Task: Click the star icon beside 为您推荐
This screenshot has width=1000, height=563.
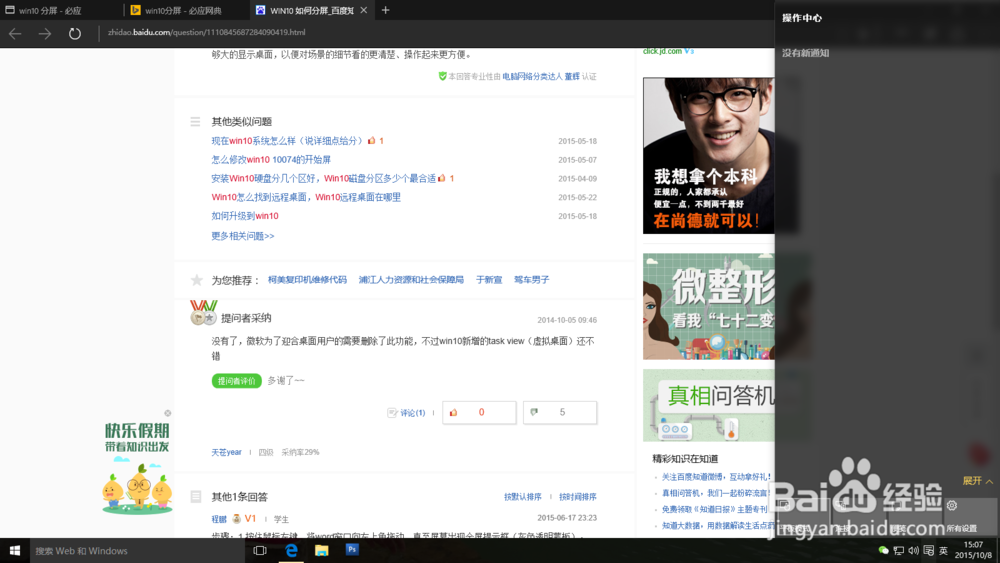Action: [x=196, y=280]
